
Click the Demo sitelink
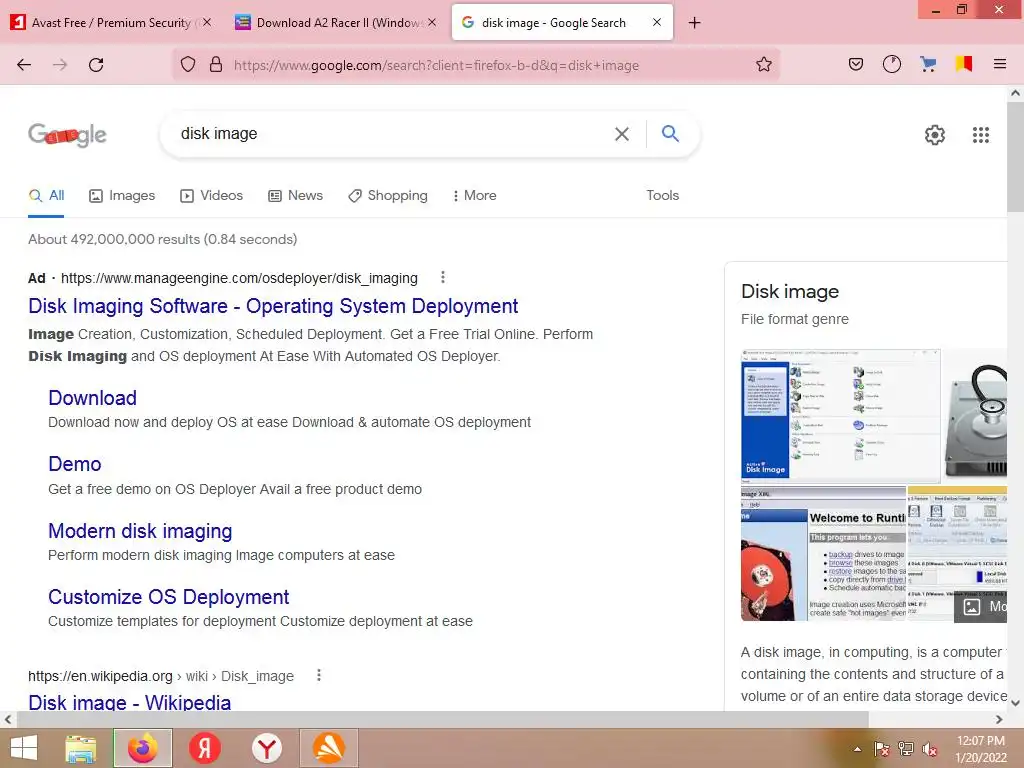pyautogui.click(x=74, y=464)
